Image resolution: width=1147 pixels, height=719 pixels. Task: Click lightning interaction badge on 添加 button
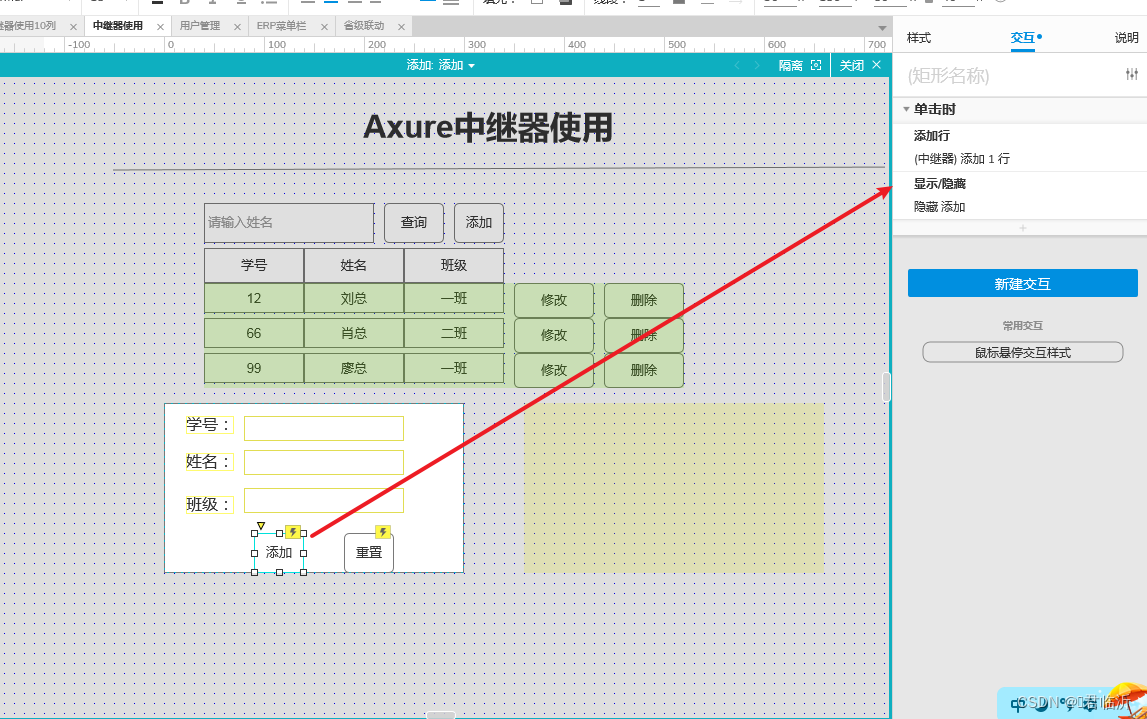(293, 531)
